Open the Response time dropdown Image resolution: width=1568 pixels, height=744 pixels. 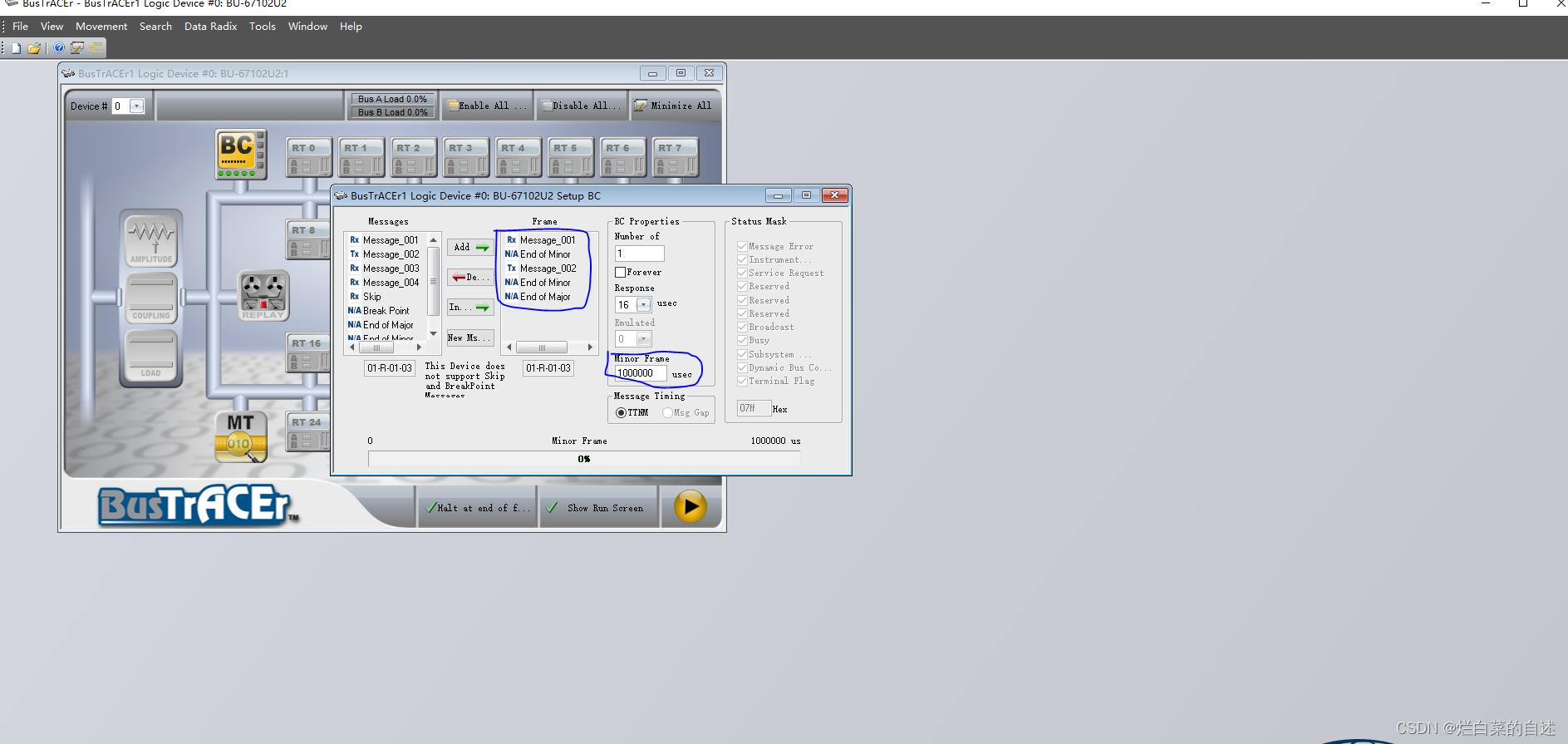(643, 305)
